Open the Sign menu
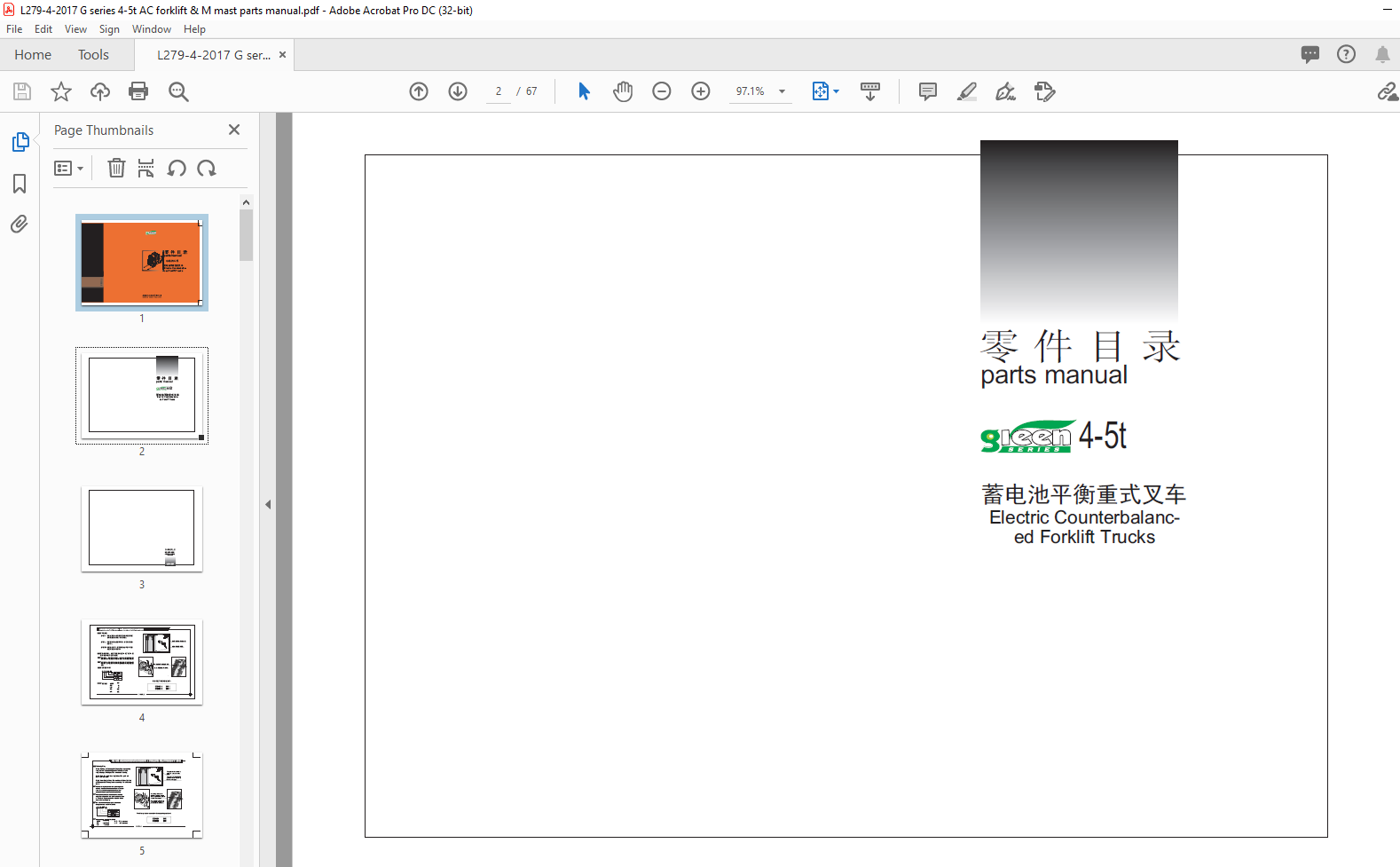The image size is (1400, 867). 109,29
